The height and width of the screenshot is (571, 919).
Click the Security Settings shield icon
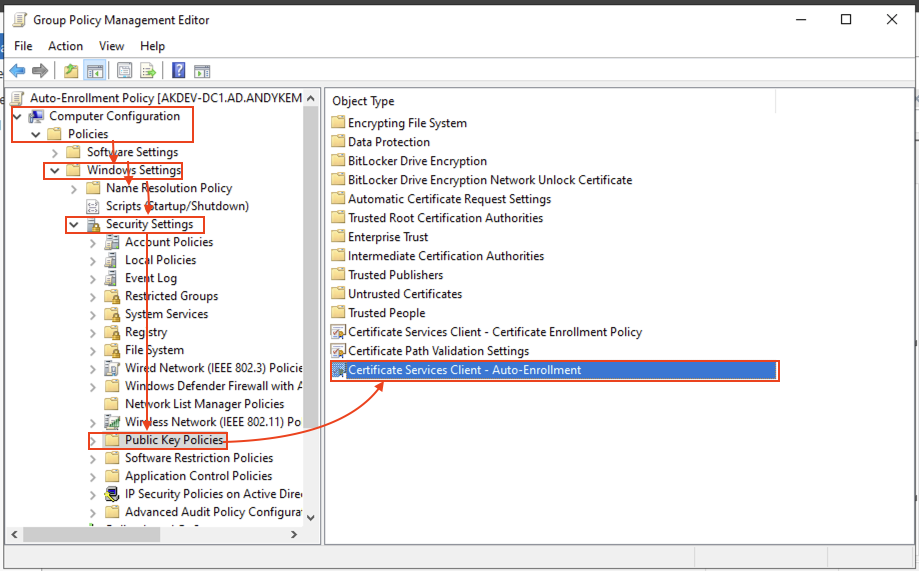(x=93, y=225)
